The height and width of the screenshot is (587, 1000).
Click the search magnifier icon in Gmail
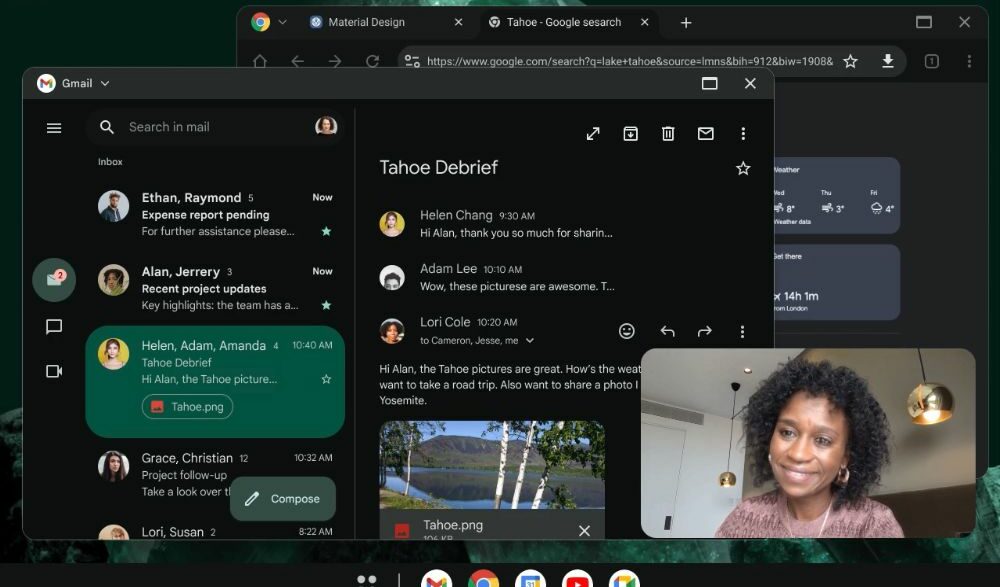[107, 127]
